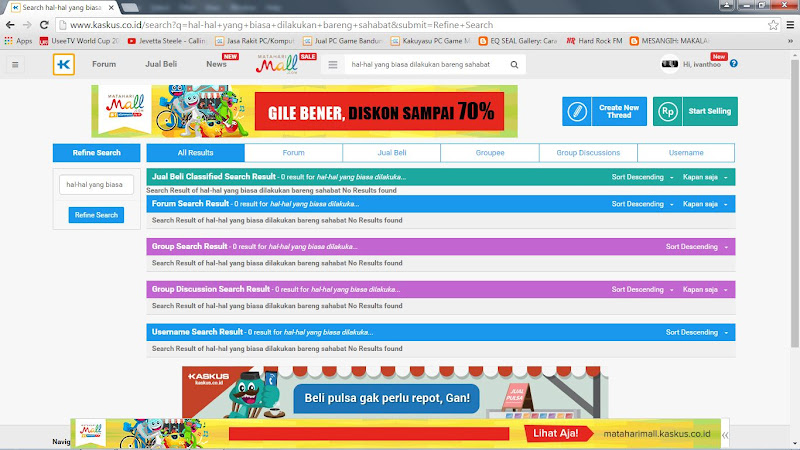Click the Beli pulsa banner ad
Image resolution: width=800 pixels, height=450 pixels.
click(x=395, y=392)
